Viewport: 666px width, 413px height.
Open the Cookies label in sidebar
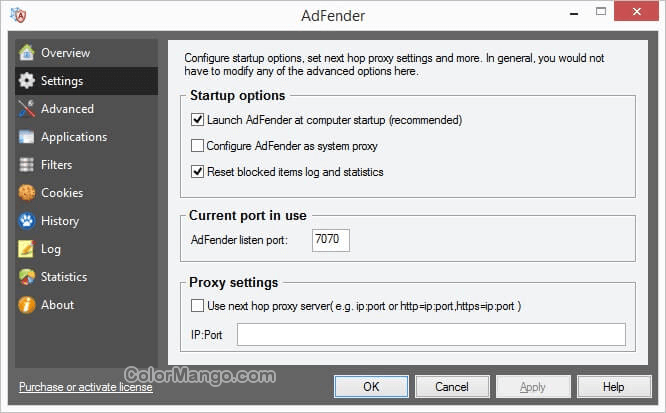(62, 193)
